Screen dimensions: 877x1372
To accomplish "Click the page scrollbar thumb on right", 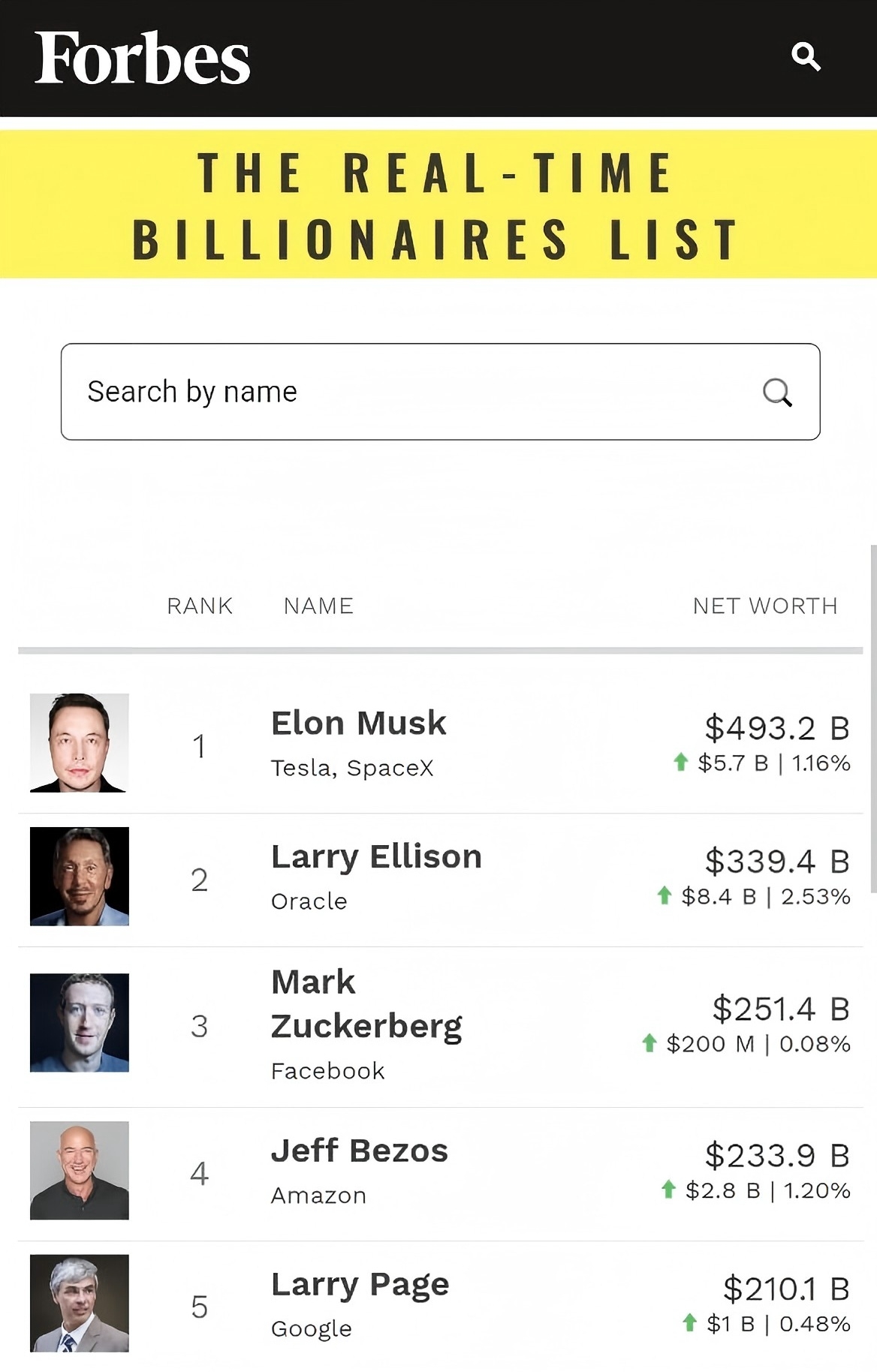I will click(872, 718).
